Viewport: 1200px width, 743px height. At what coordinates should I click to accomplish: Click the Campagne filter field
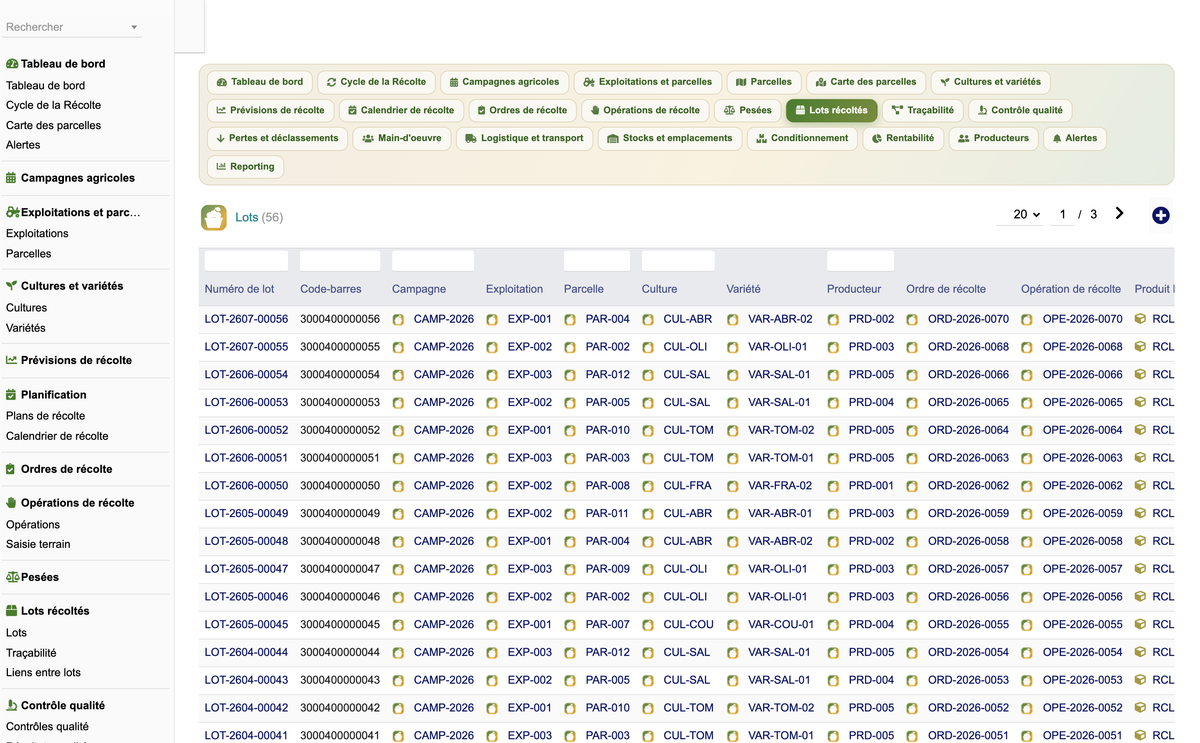pyautogui.click(x=433, y=261)
